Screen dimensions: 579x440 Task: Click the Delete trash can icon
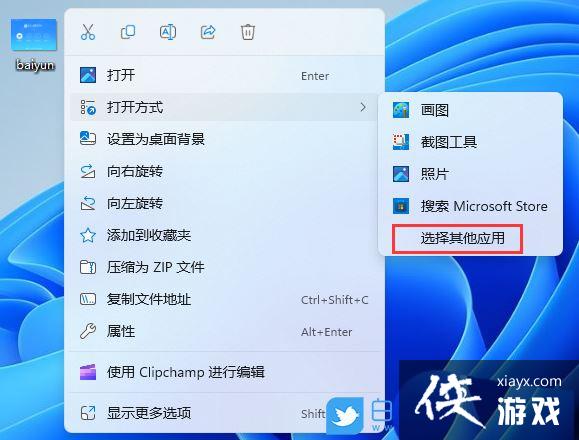(248, 32)
